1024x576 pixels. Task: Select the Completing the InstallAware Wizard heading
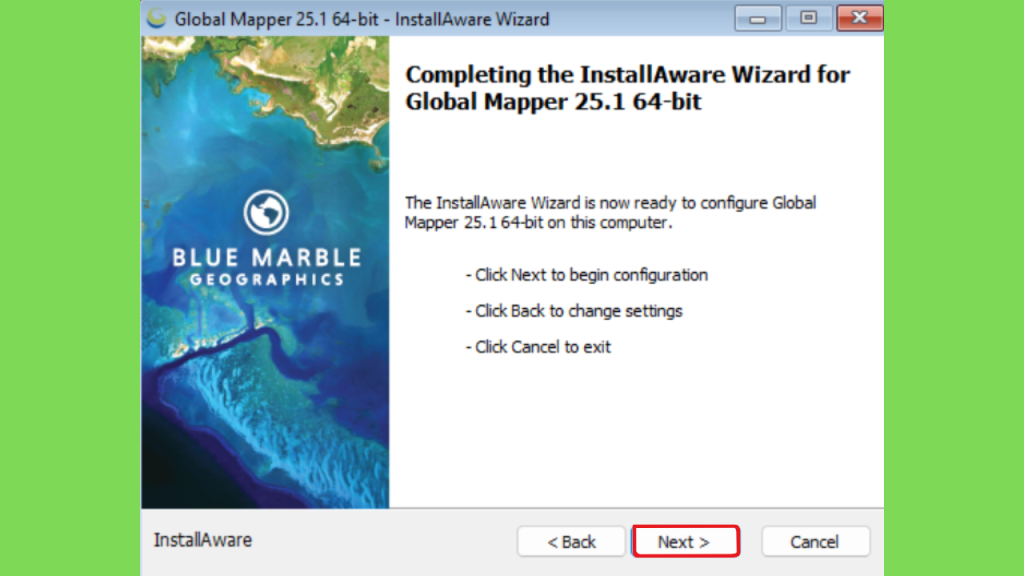(627, 88)
